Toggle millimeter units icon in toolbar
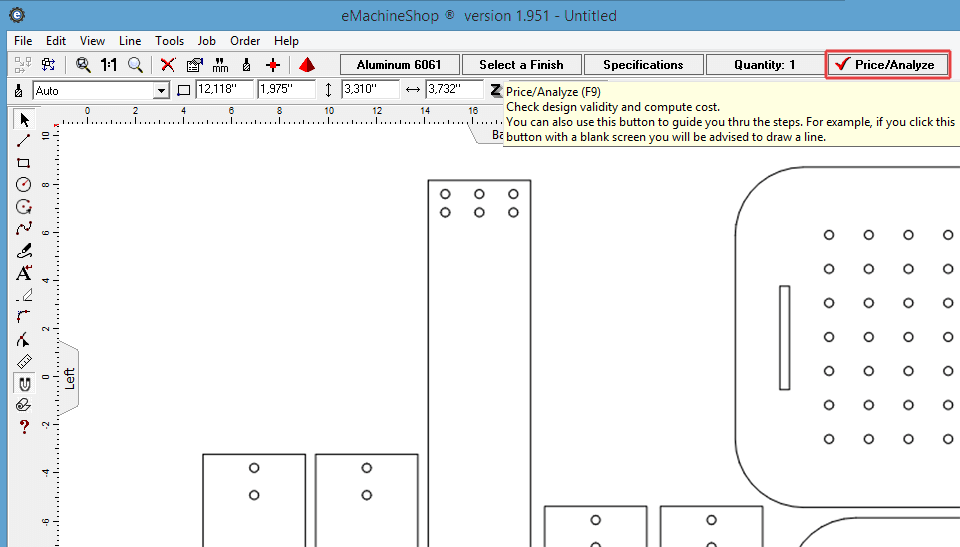This screenshot has width=960, height=547. pyautogui.click(x=220, y=65)
